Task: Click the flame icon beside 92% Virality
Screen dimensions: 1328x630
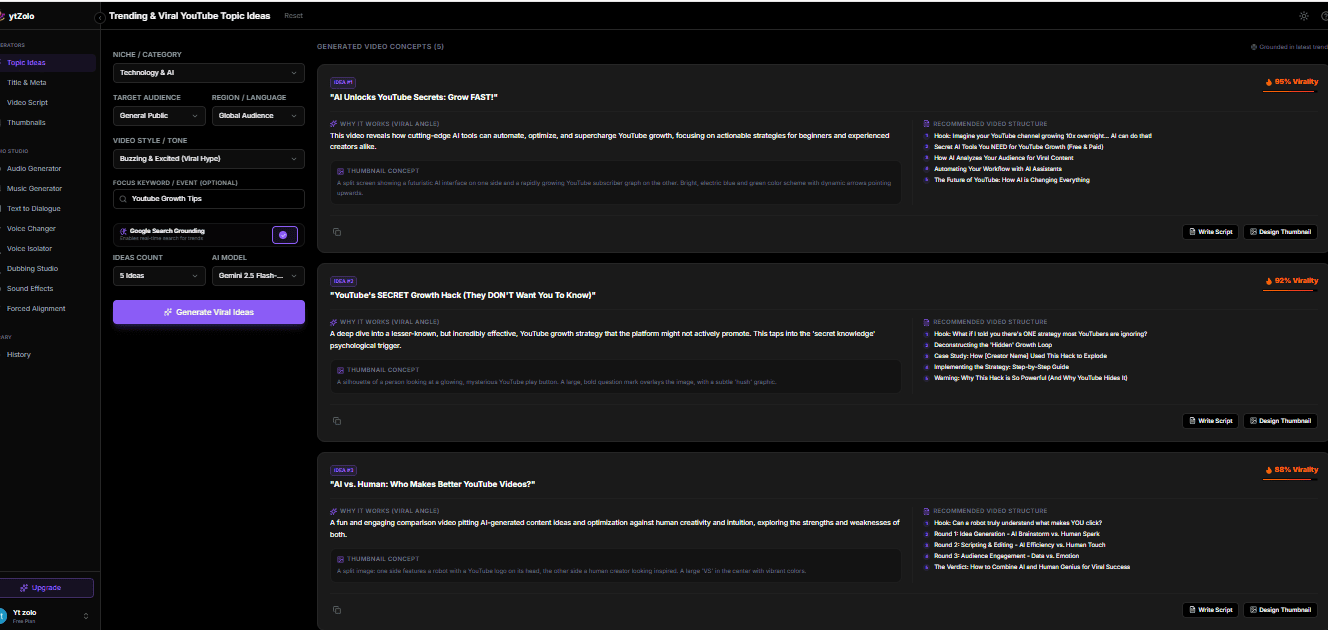Action: pos(1268,281)
